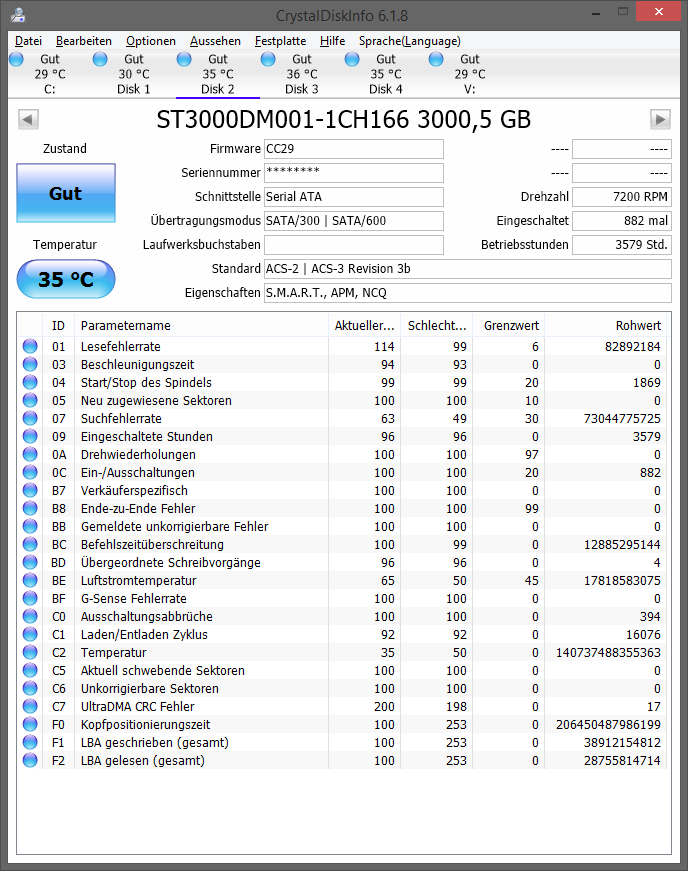Click status orb for G-Sense Fehlerrate row
The width and height of the screenshot is (688, 871).
30,598
